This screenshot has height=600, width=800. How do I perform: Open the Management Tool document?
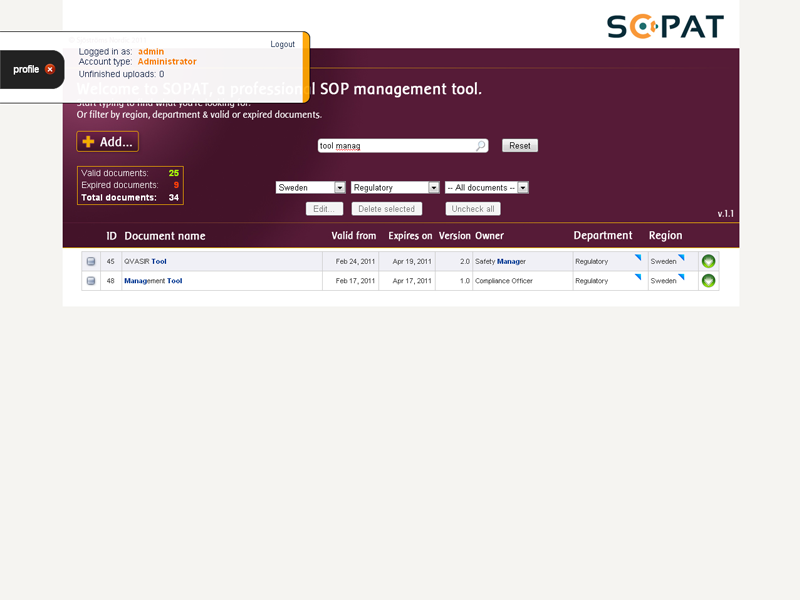(153, 281)
